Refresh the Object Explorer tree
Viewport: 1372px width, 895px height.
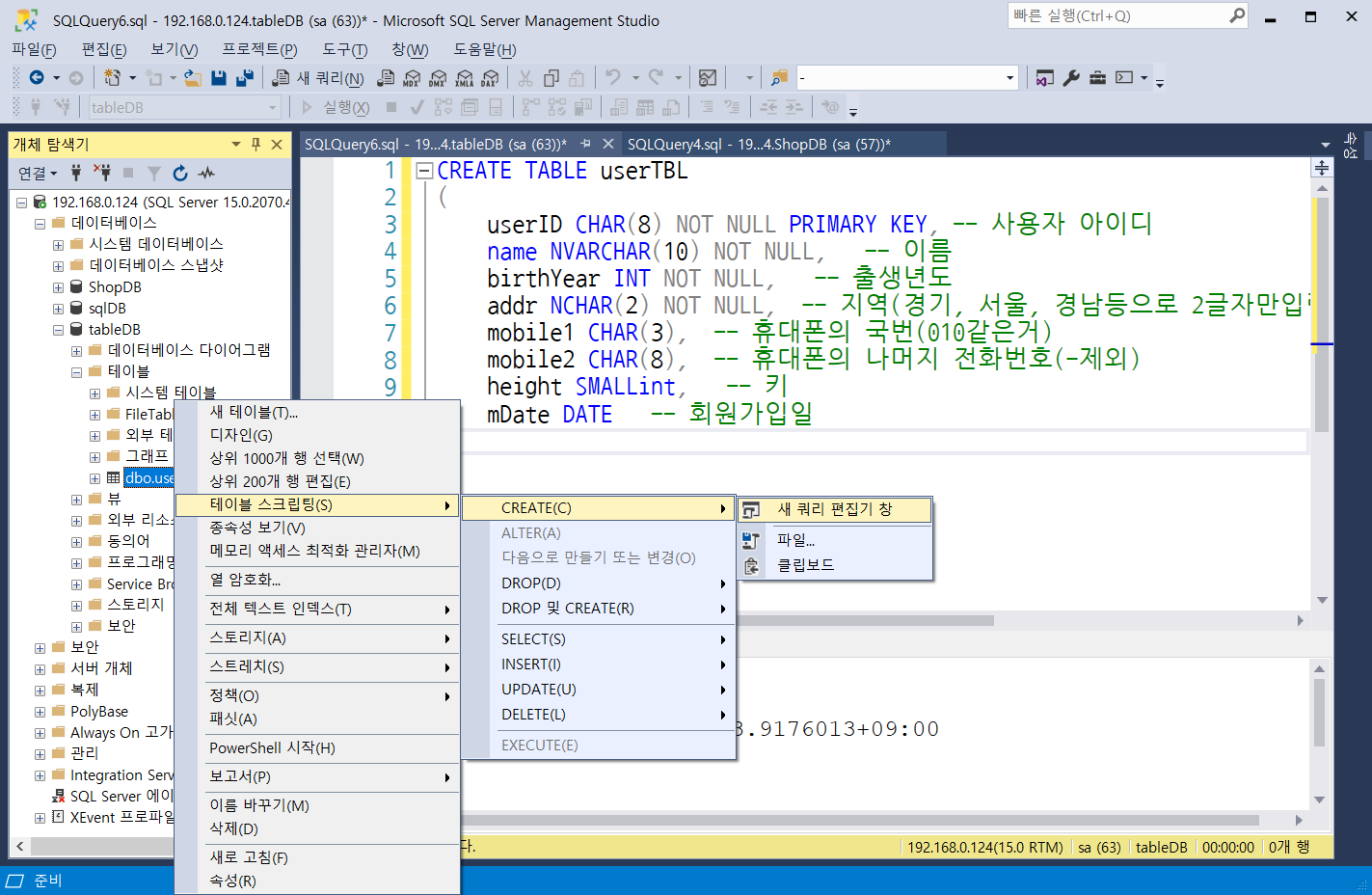179,173
